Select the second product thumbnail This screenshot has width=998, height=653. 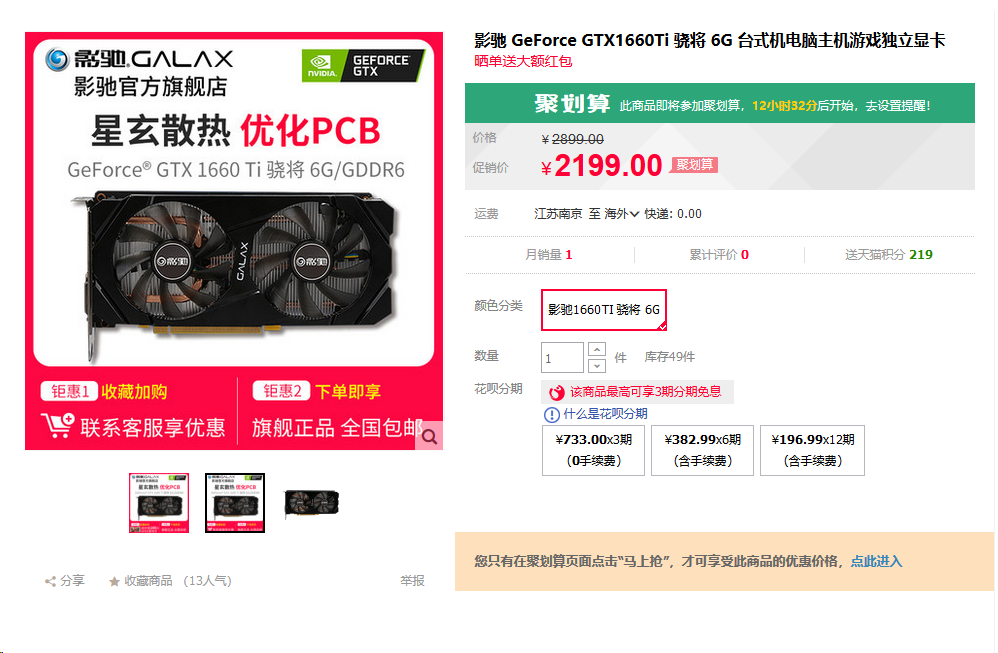click(x=235, y=503)
